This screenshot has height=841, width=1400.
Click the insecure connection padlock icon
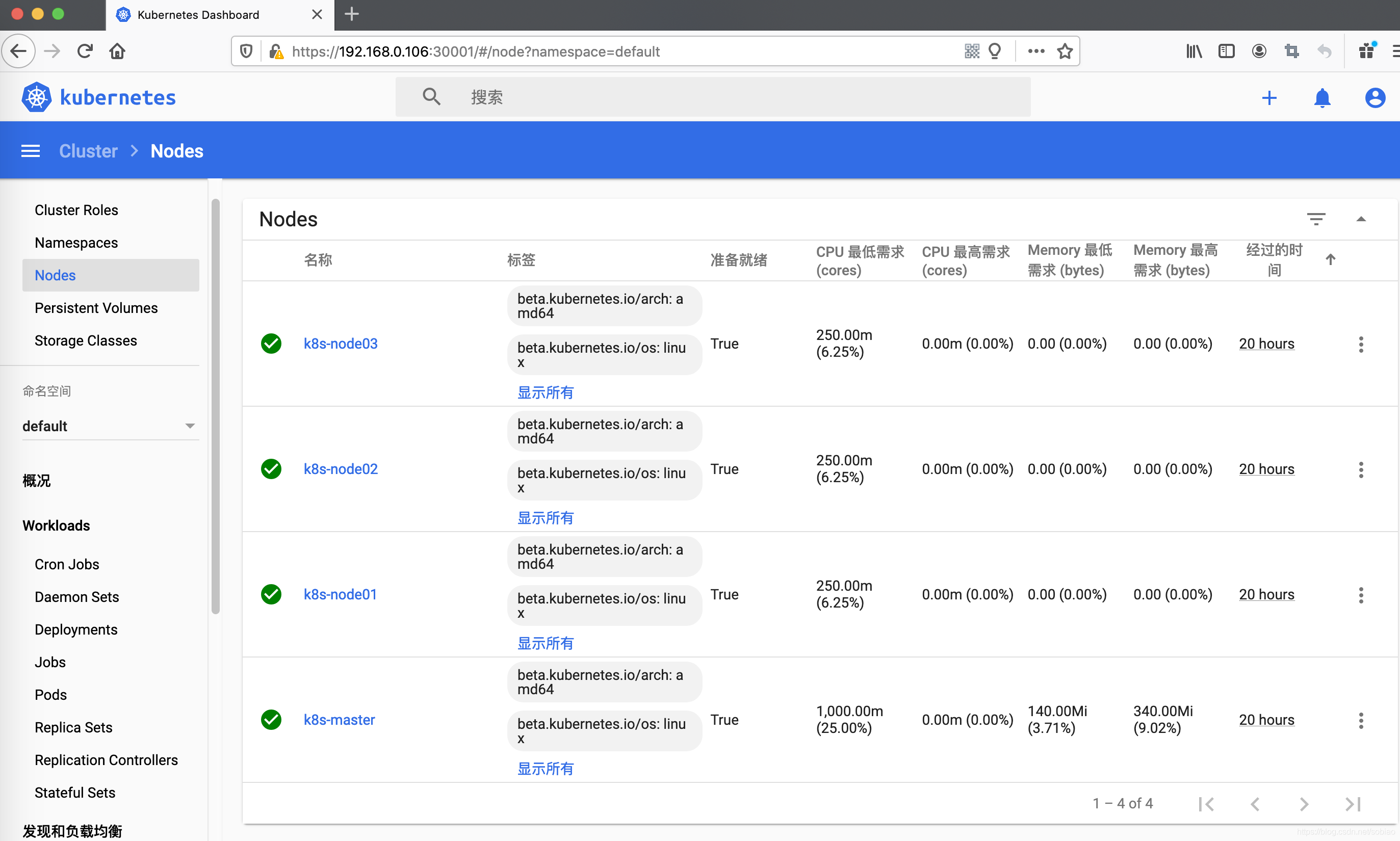(x=276, y=51)
